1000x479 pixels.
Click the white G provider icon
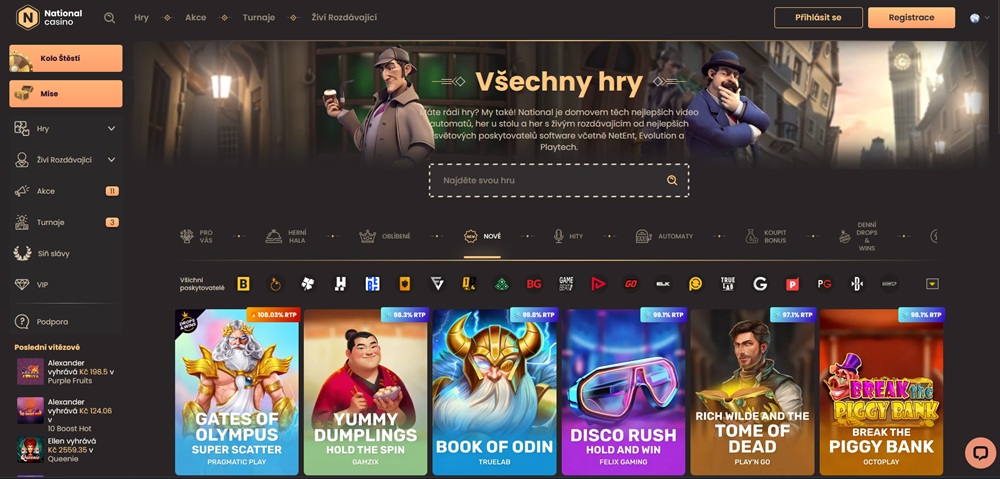(760, 284)
